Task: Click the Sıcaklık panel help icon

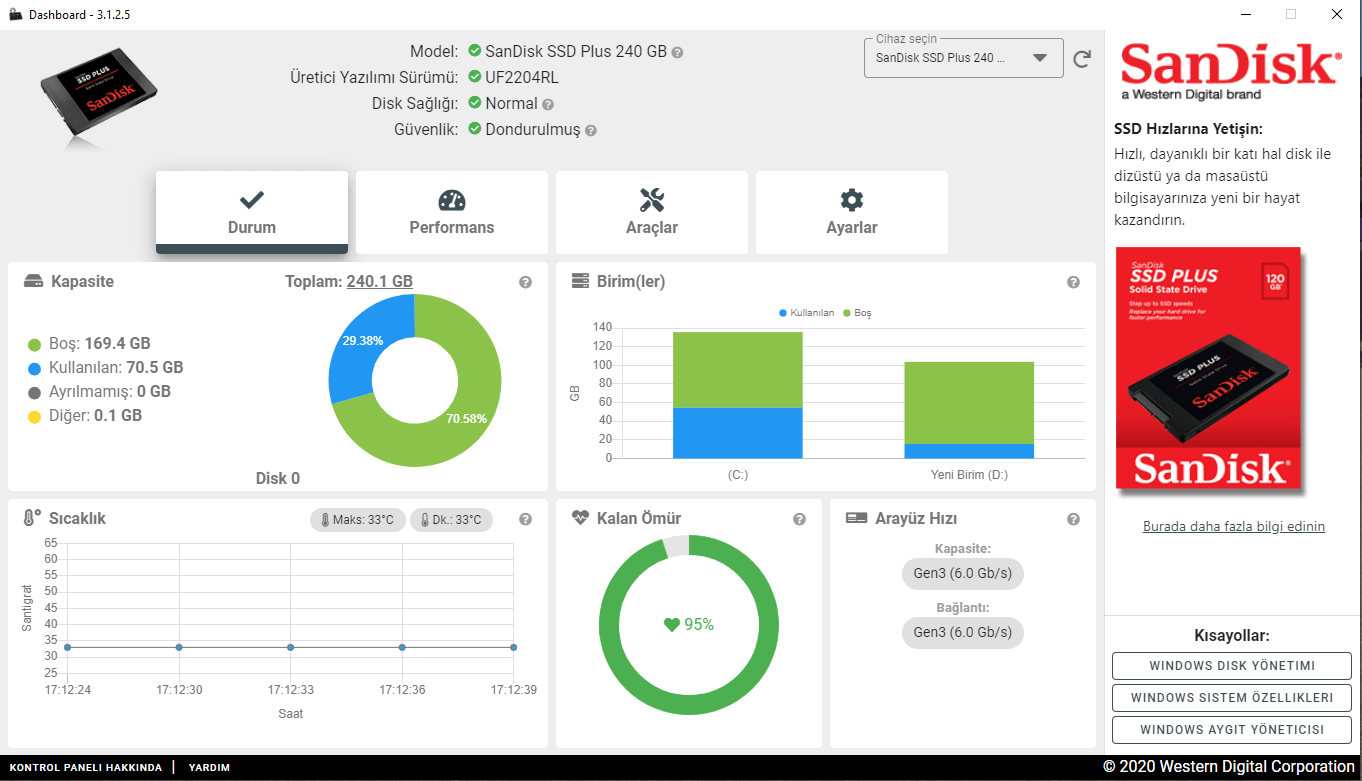Action: pyautogui.click(x=525, y=519)
